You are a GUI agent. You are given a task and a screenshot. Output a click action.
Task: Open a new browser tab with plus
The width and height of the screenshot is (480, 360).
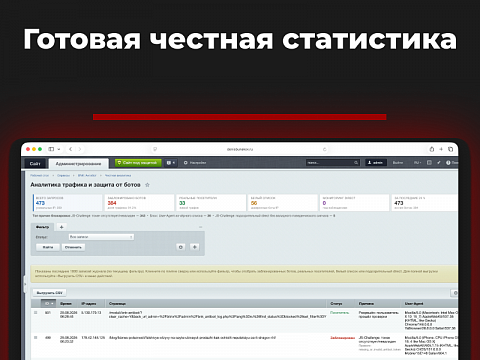point(441,149)
